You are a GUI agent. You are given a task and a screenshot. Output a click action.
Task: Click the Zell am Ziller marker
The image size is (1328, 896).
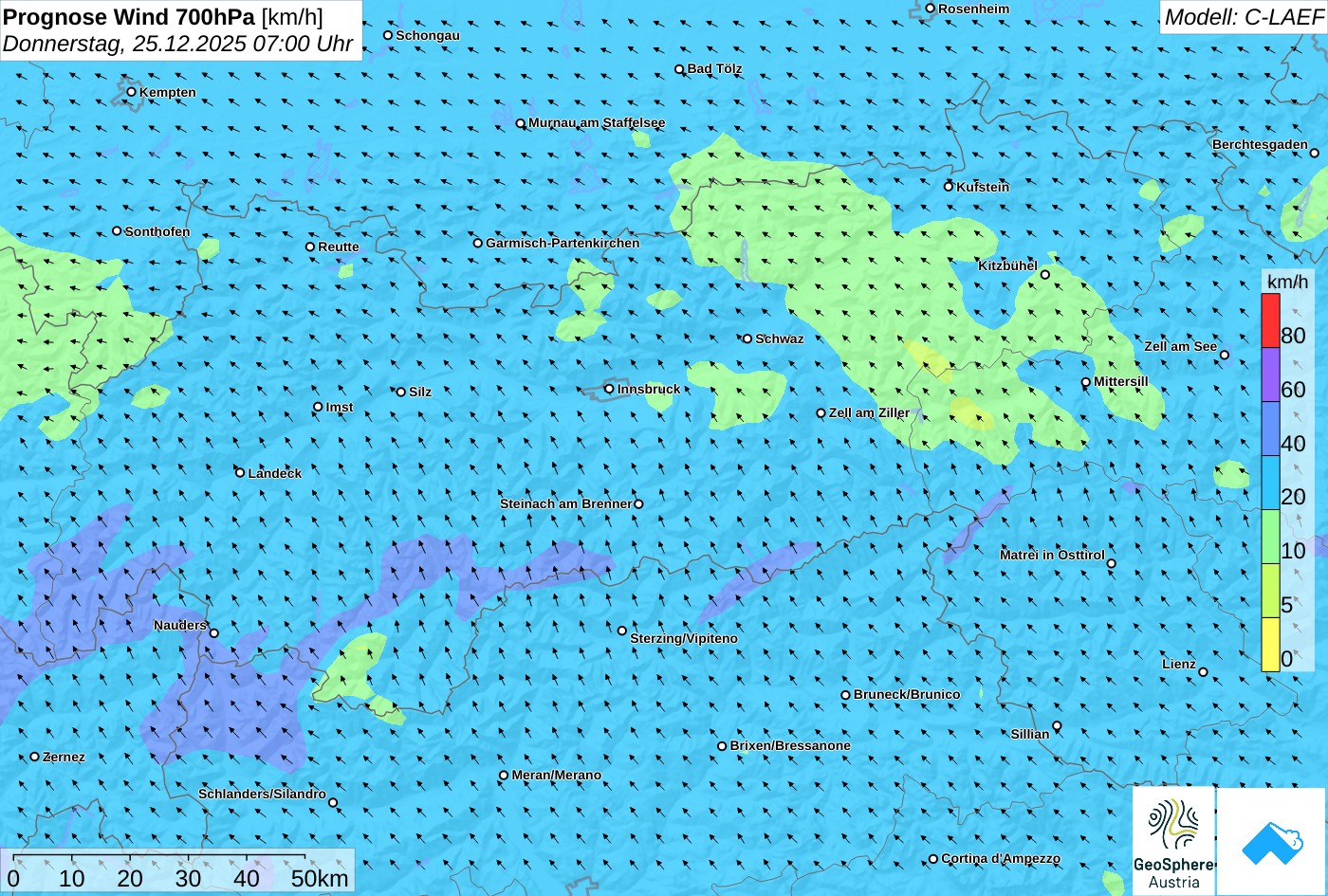pyautogui.click(x=821, y=413)
